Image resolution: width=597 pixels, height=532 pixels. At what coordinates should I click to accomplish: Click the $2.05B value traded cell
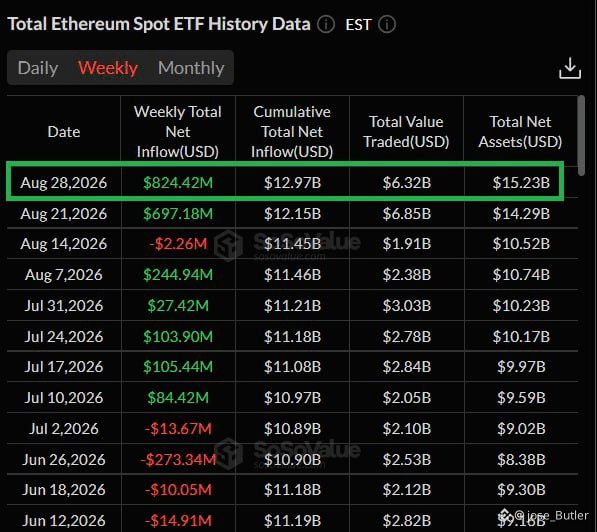[x=407, y=398]
